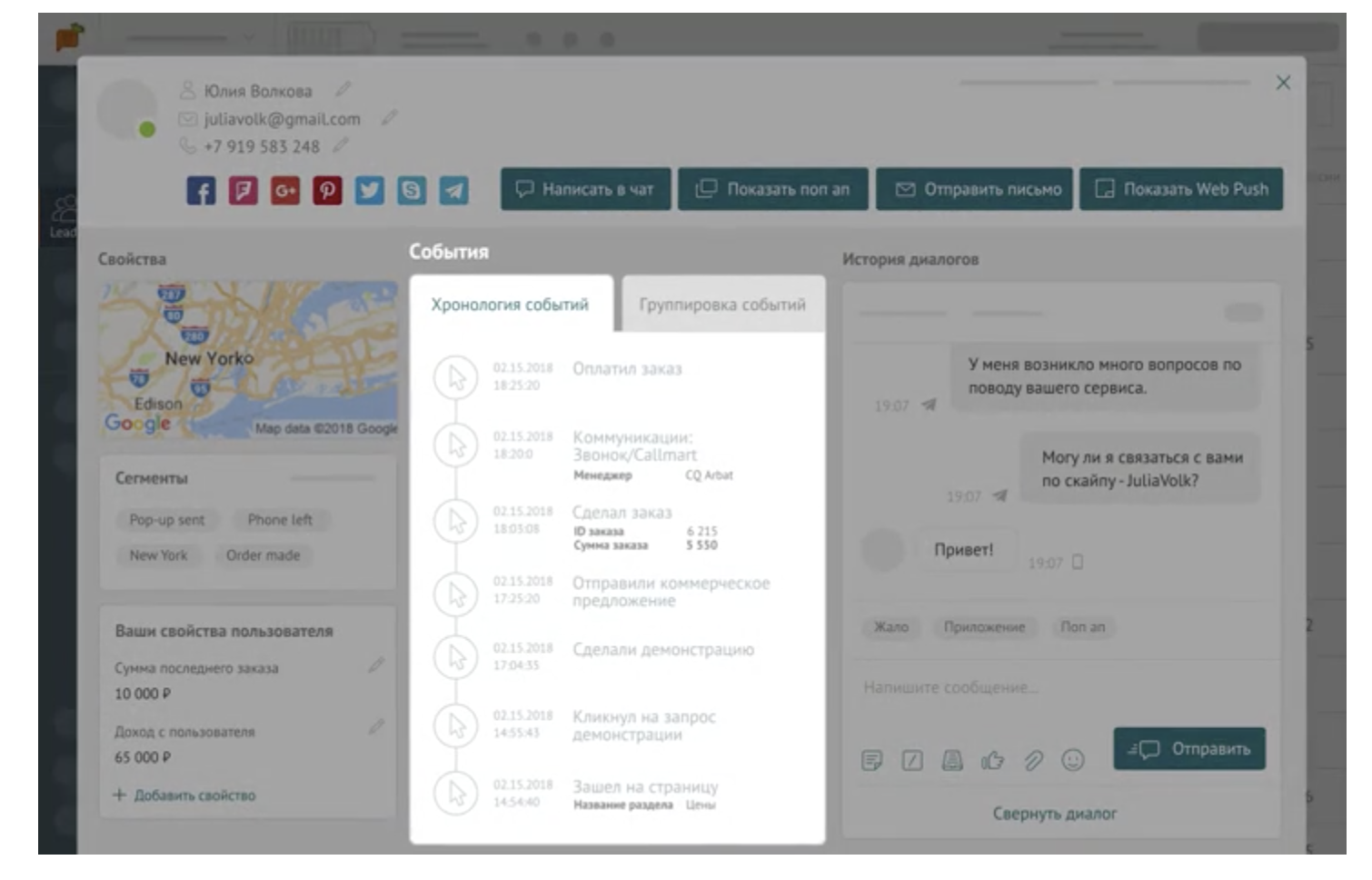This screenshot has width=1372, height=880.
Task: Edit phone number with pencil icon
Action: (341, 145)
